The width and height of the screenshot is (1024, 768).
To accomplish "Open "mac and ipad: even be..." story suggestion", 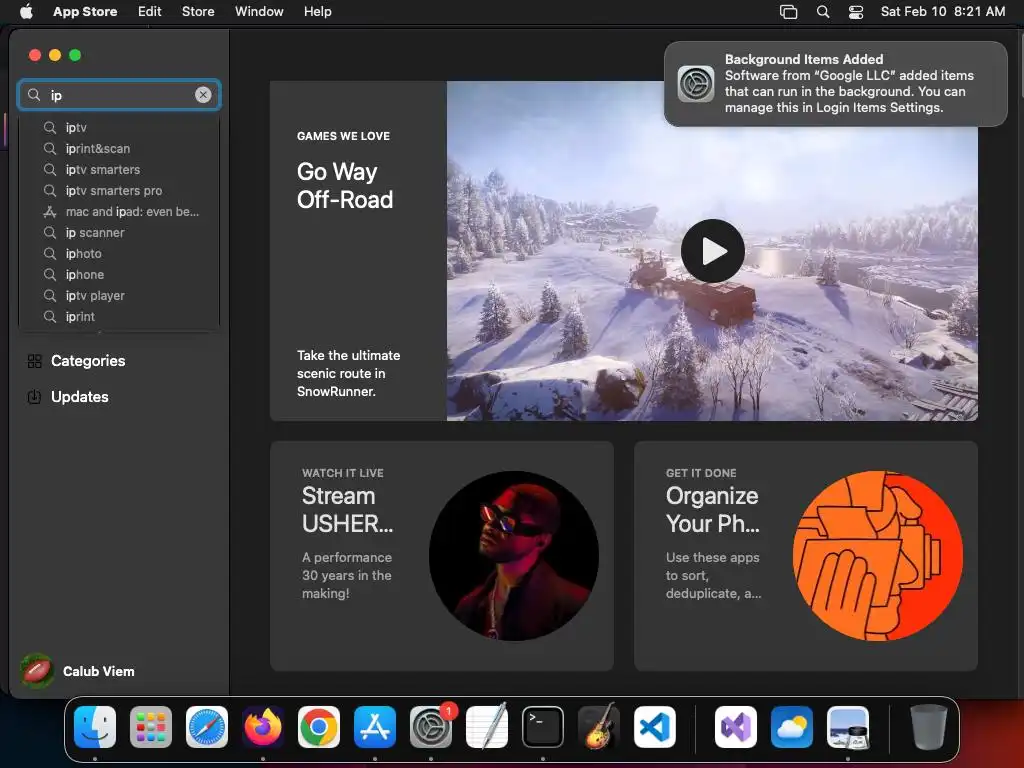I will (119, 212).
